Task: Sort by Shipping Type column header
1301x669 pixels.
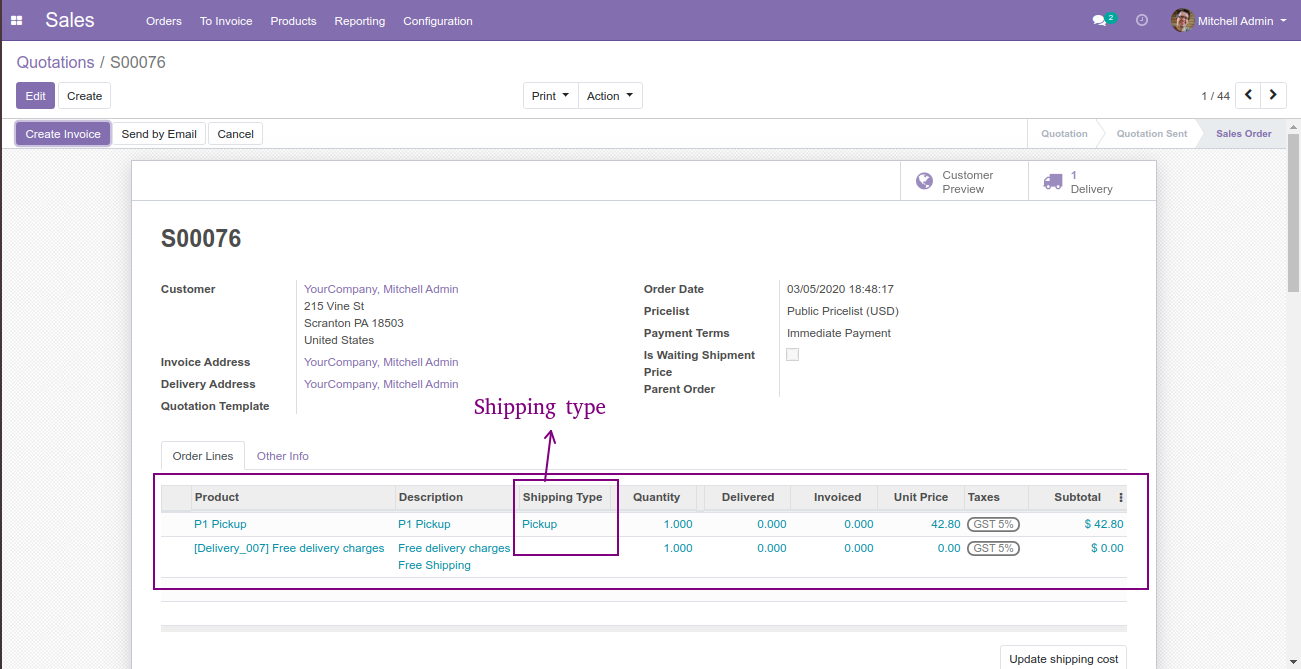Action: pyautogui.click(x=563, y=497)
